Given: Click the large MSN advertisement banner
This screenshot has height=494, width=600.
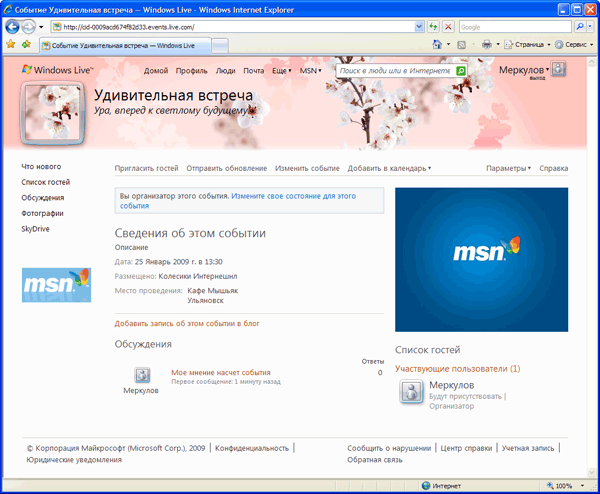Looking at the screenshot, I should point(481,259).
